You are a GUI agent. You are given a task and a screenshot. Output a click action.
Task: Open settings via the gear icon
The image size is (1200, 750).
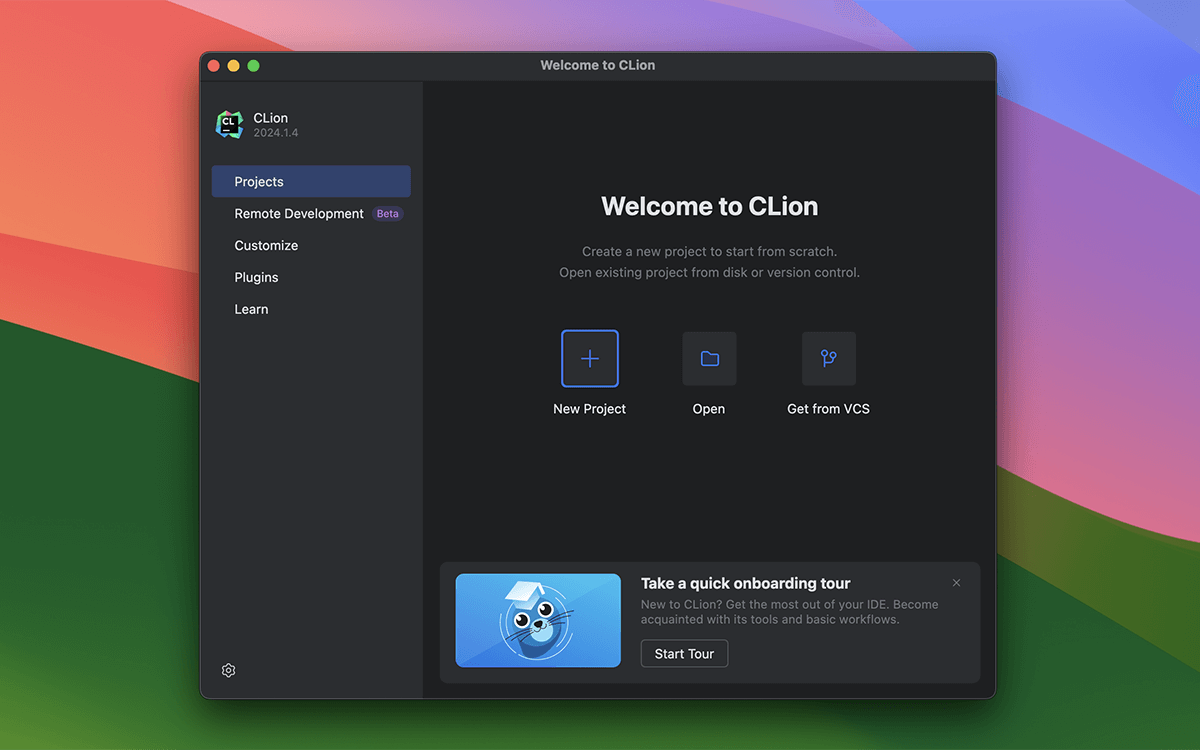(228, 670)
